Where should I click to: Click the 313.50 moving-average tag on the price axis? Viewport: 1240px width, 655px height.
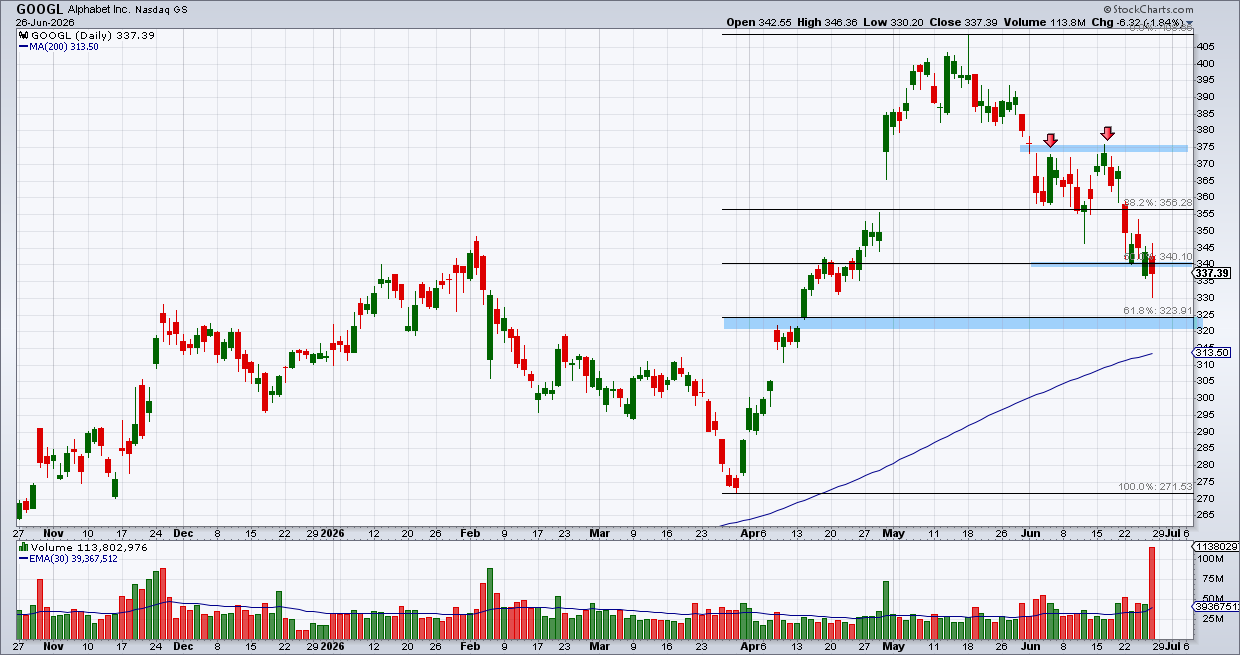pyautogui.click(x=1211, y=353)
